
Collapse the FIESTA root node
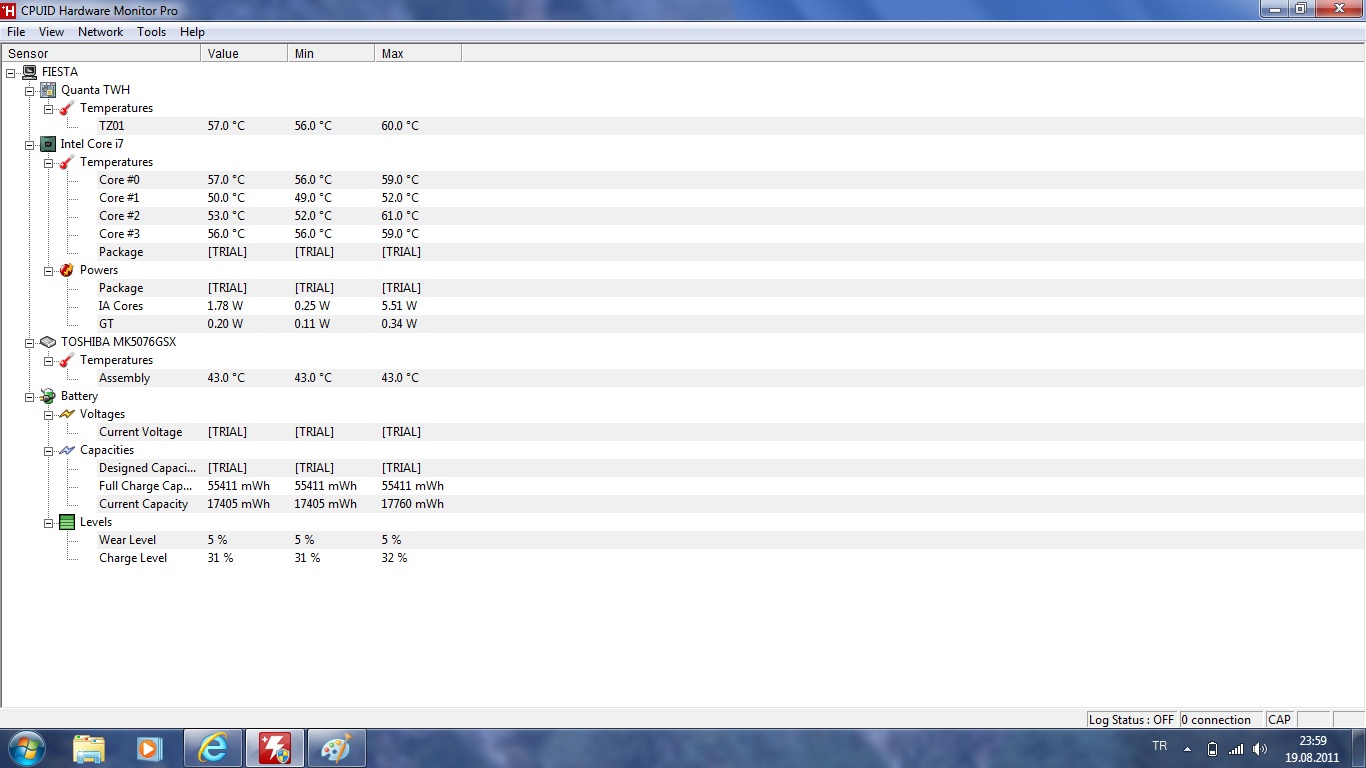pos(11,72)
